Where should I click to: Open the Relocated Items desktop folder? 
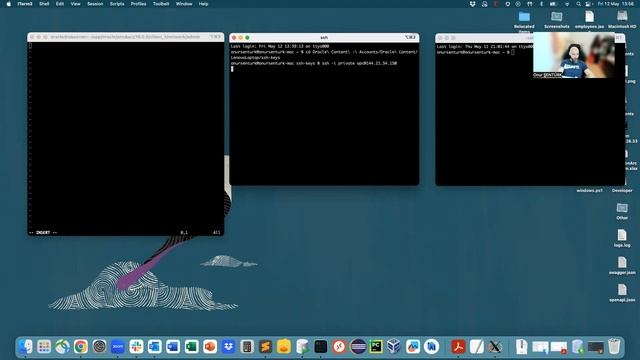pos(524,17)
